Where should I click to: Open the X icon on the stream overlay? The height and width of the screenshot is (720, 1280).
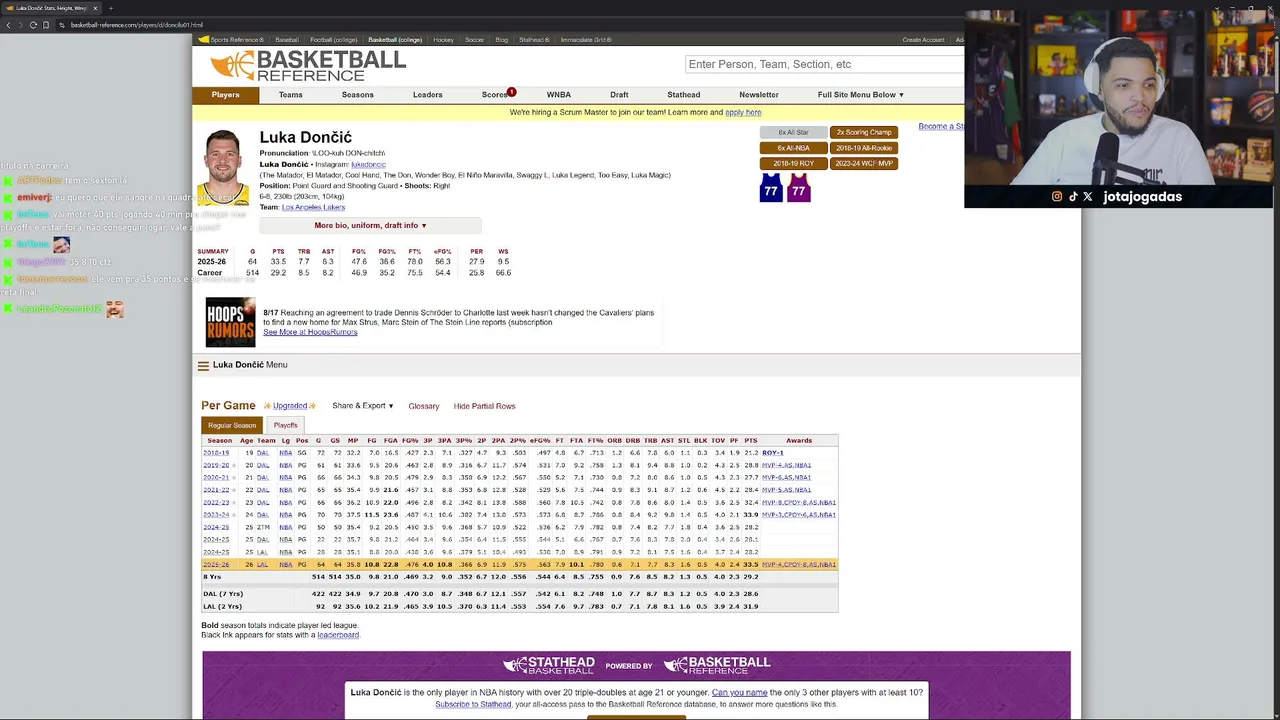1088,197
